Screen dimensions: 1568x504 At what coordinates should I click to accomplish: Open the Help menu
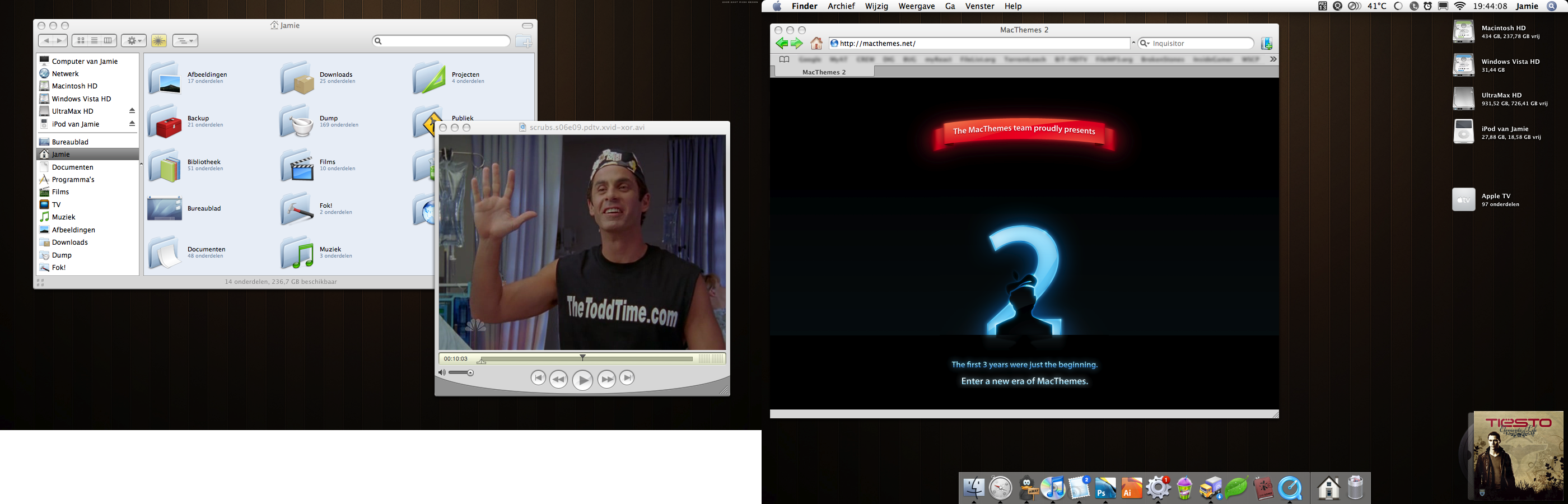[x=1013, y=6]
